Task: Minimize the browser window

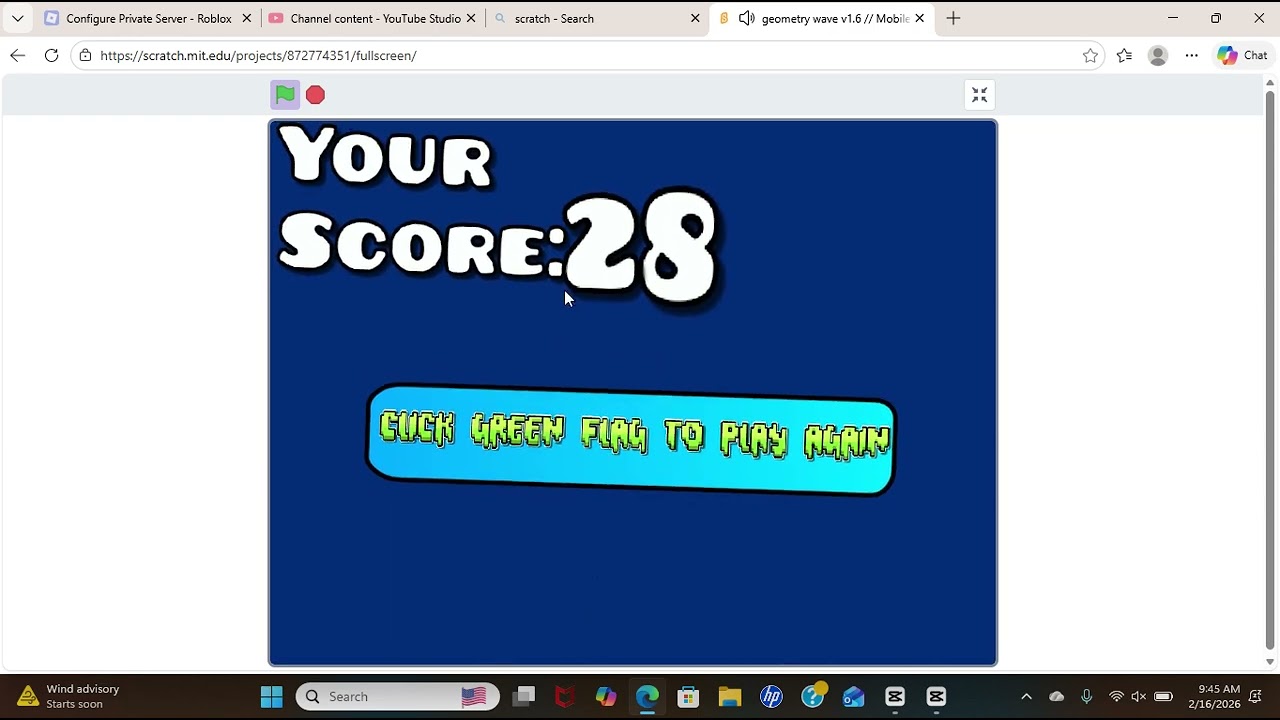Action: pyautogui.click(x=1173, y=18)
